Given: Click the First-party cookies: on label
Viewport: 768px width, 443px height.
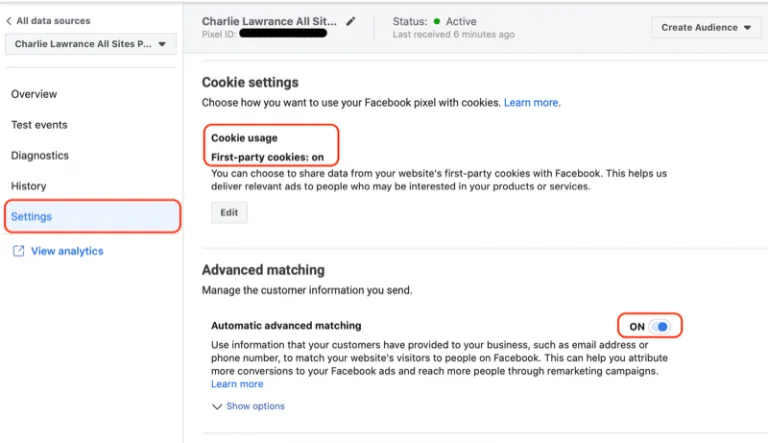Looking at the screenshot, I should tap(267, 157).
